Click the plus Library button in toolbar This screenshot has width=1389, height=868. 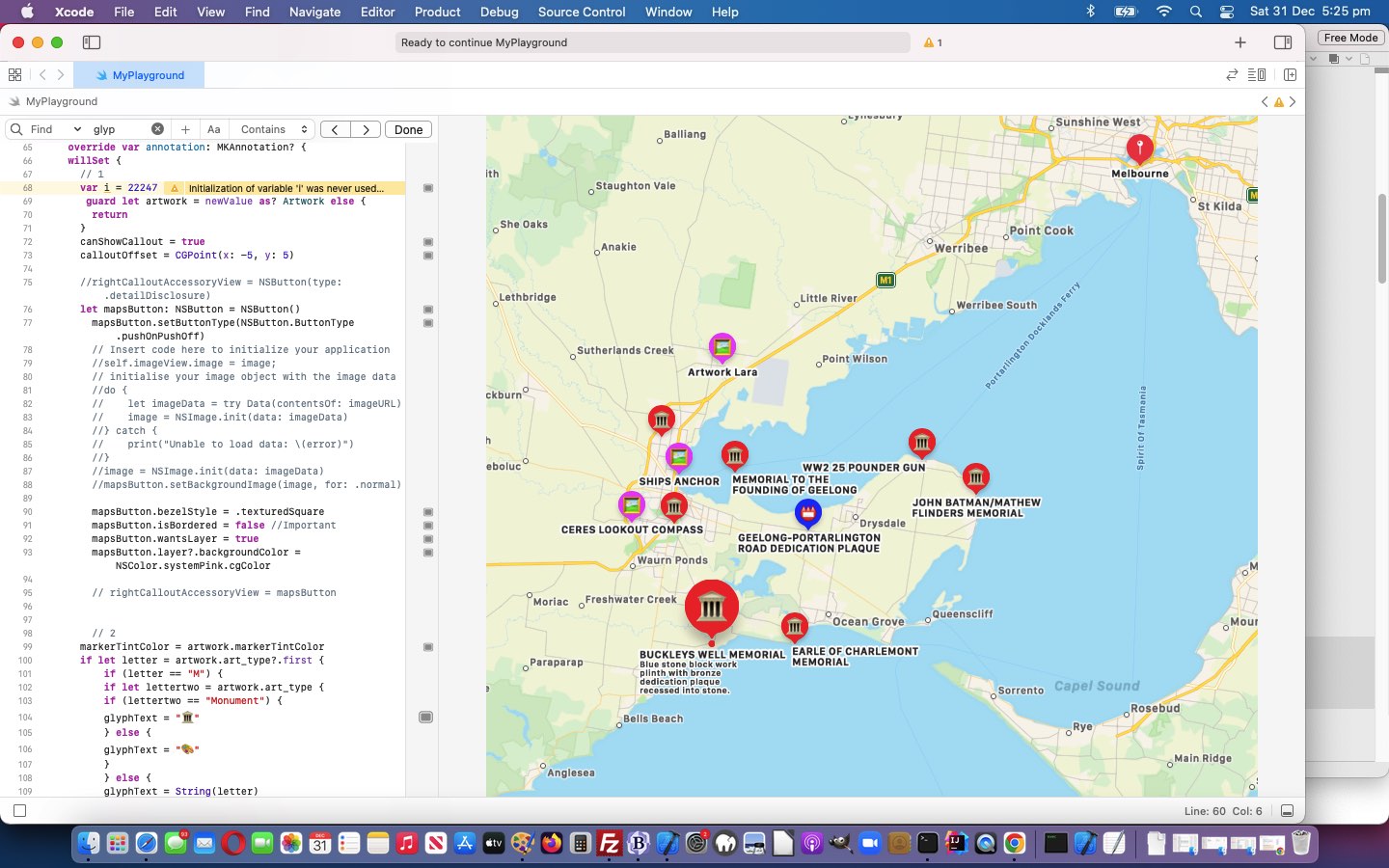pos(1240,42)
